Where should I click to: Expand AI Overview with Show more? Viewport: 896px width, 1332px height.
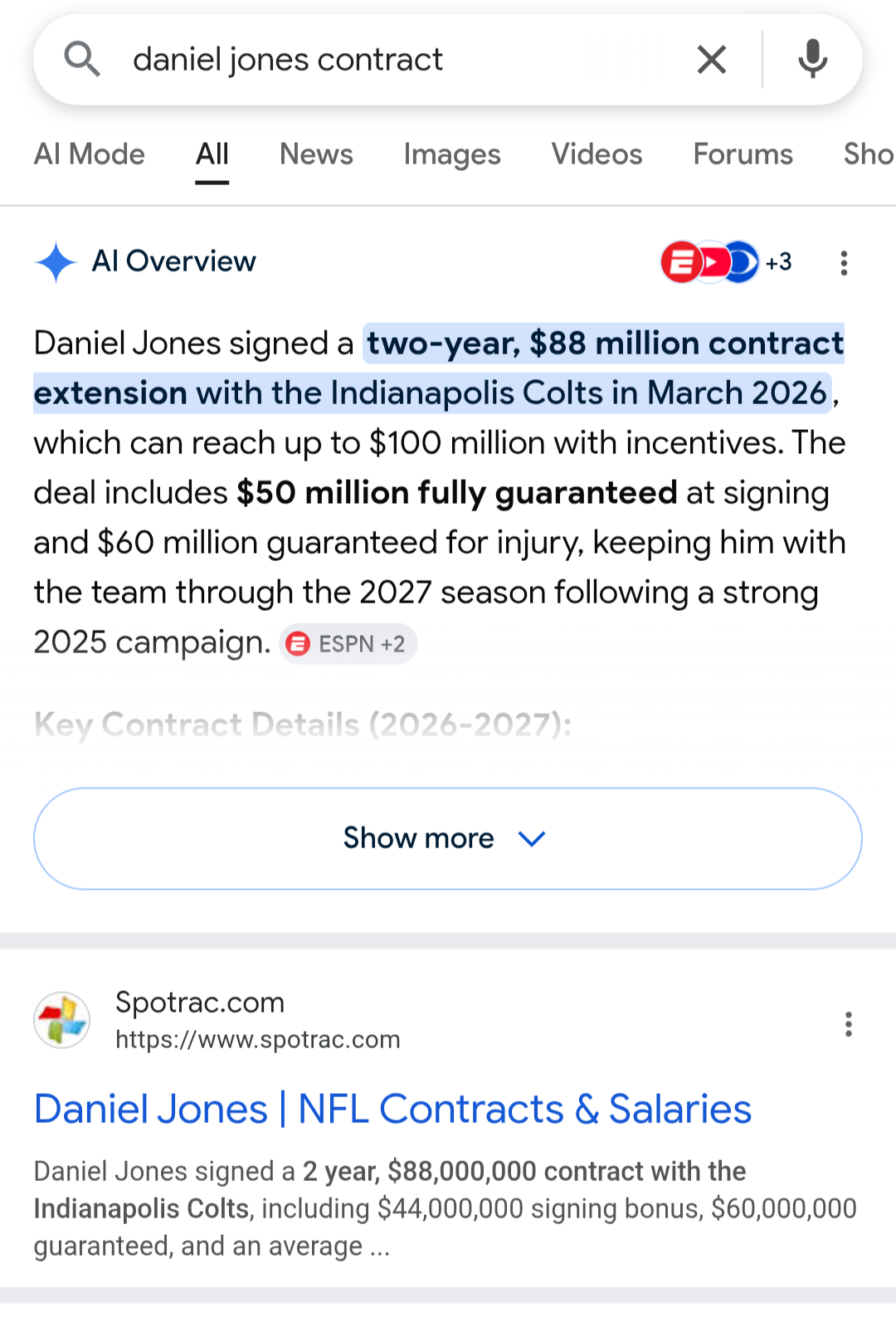[x=447, y=838]
